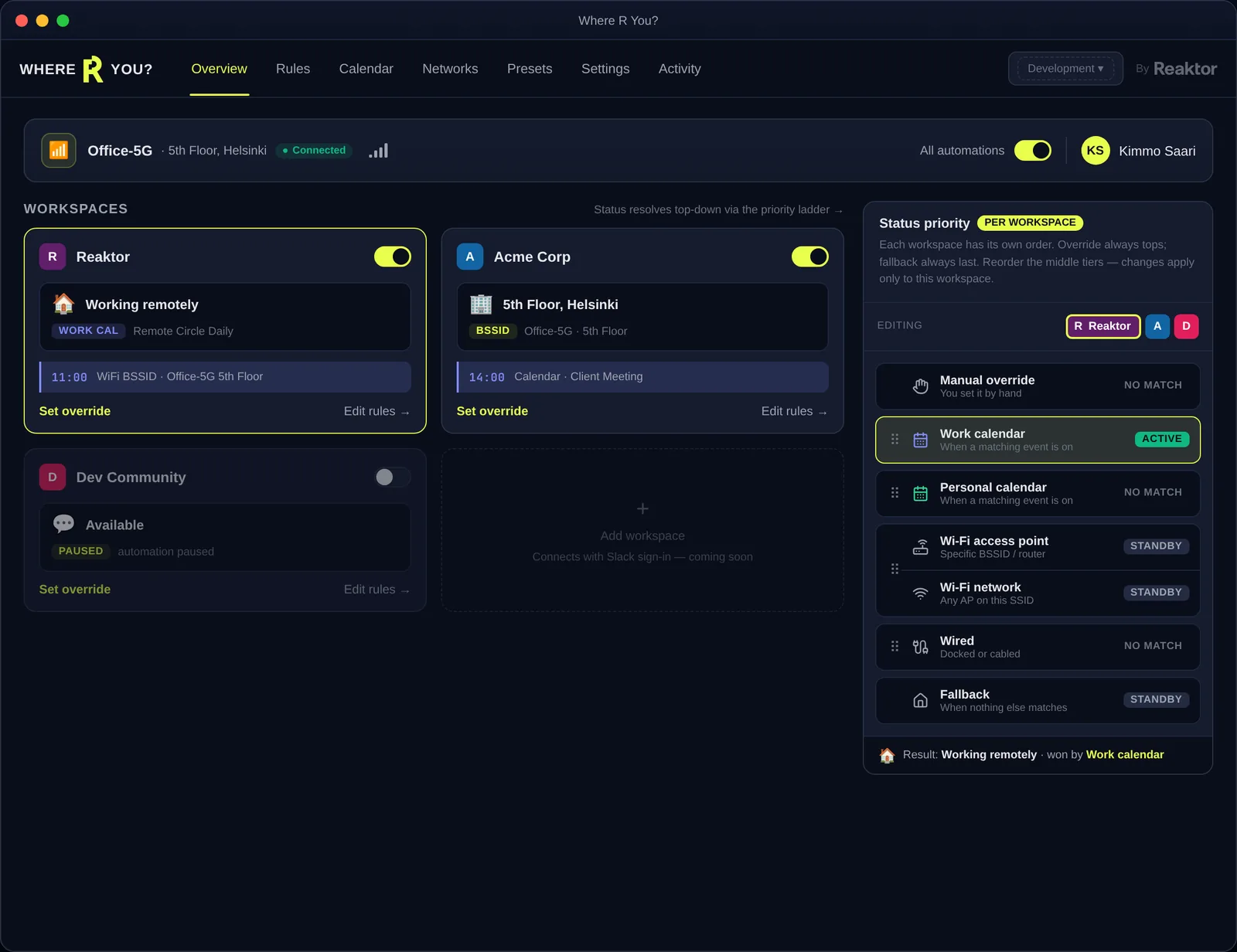Click the Where R You logo
The width and height of the screenshot is (1237, 952).
click(x=86, y=69)
